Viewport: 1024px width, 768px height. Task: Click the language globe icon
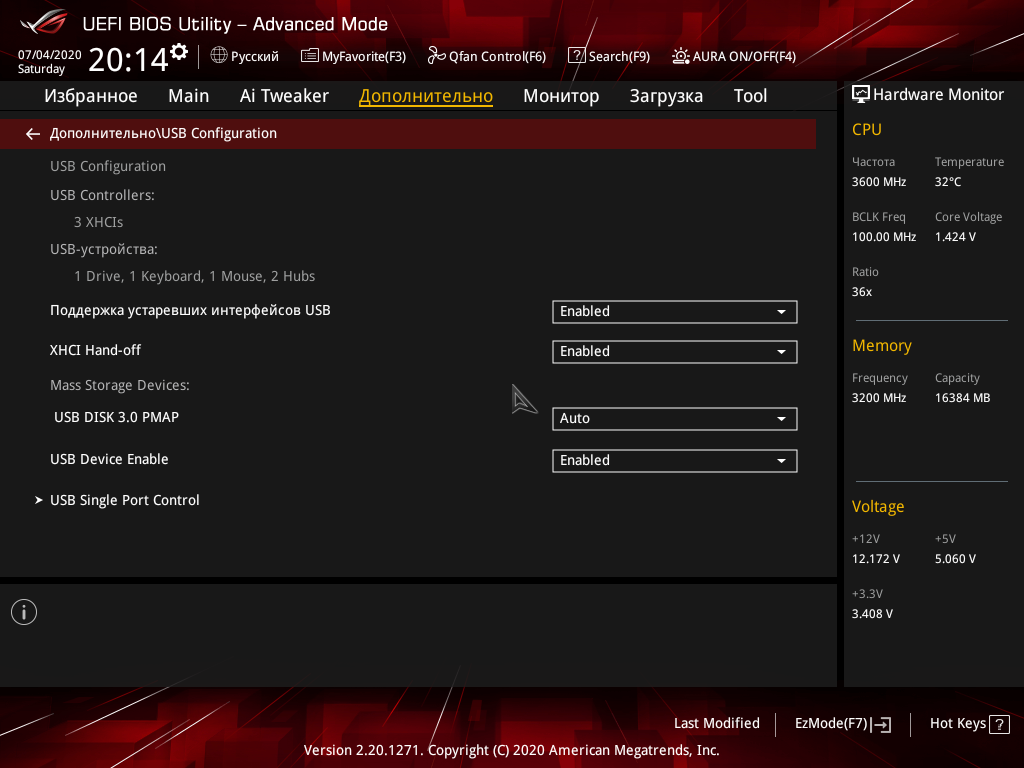click(219, 56)
